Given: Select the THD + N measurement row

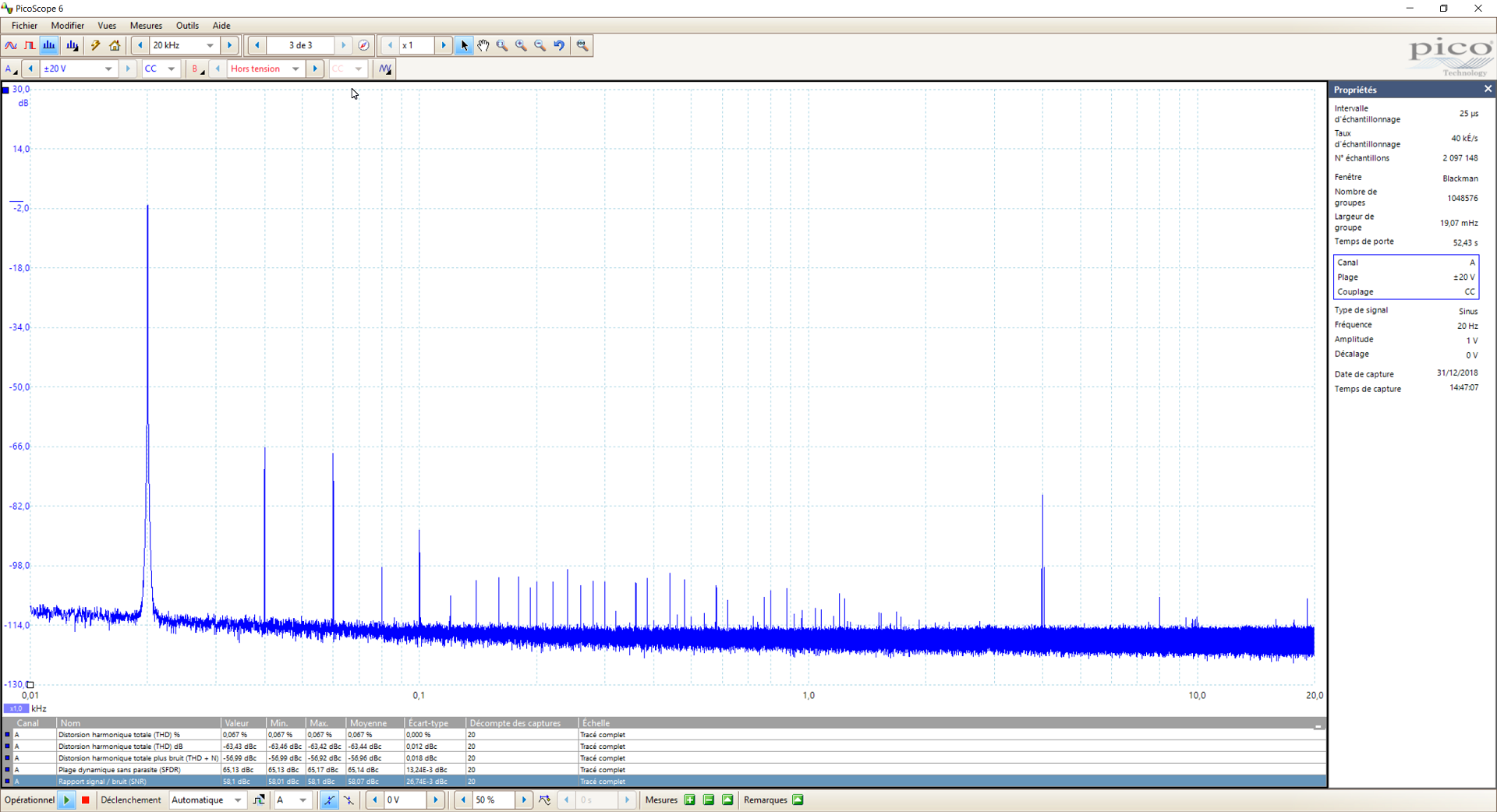Looking at the screenshot, I should (663, 757).
